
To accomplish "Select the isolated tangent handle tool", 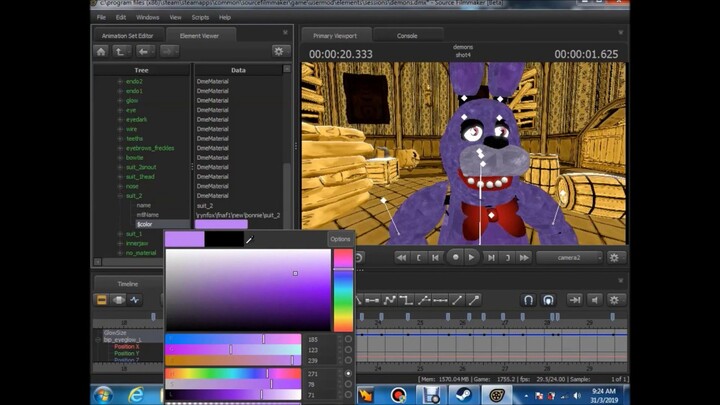I will pyautogui.click(x=473, y=300).
